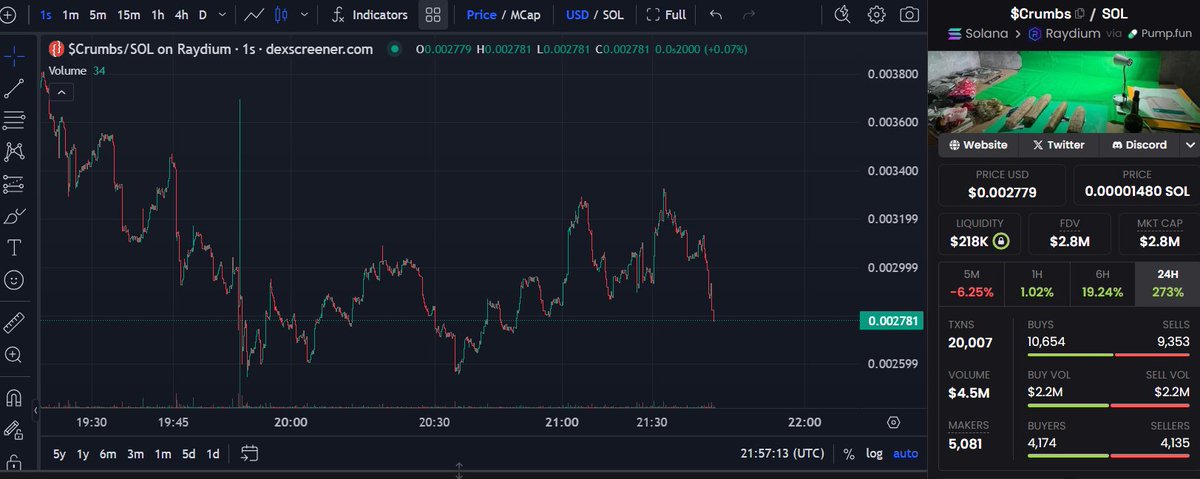Expand the chart style dropdown arrow
This screenshot has width=1200, height=479.
coord(303,15)
